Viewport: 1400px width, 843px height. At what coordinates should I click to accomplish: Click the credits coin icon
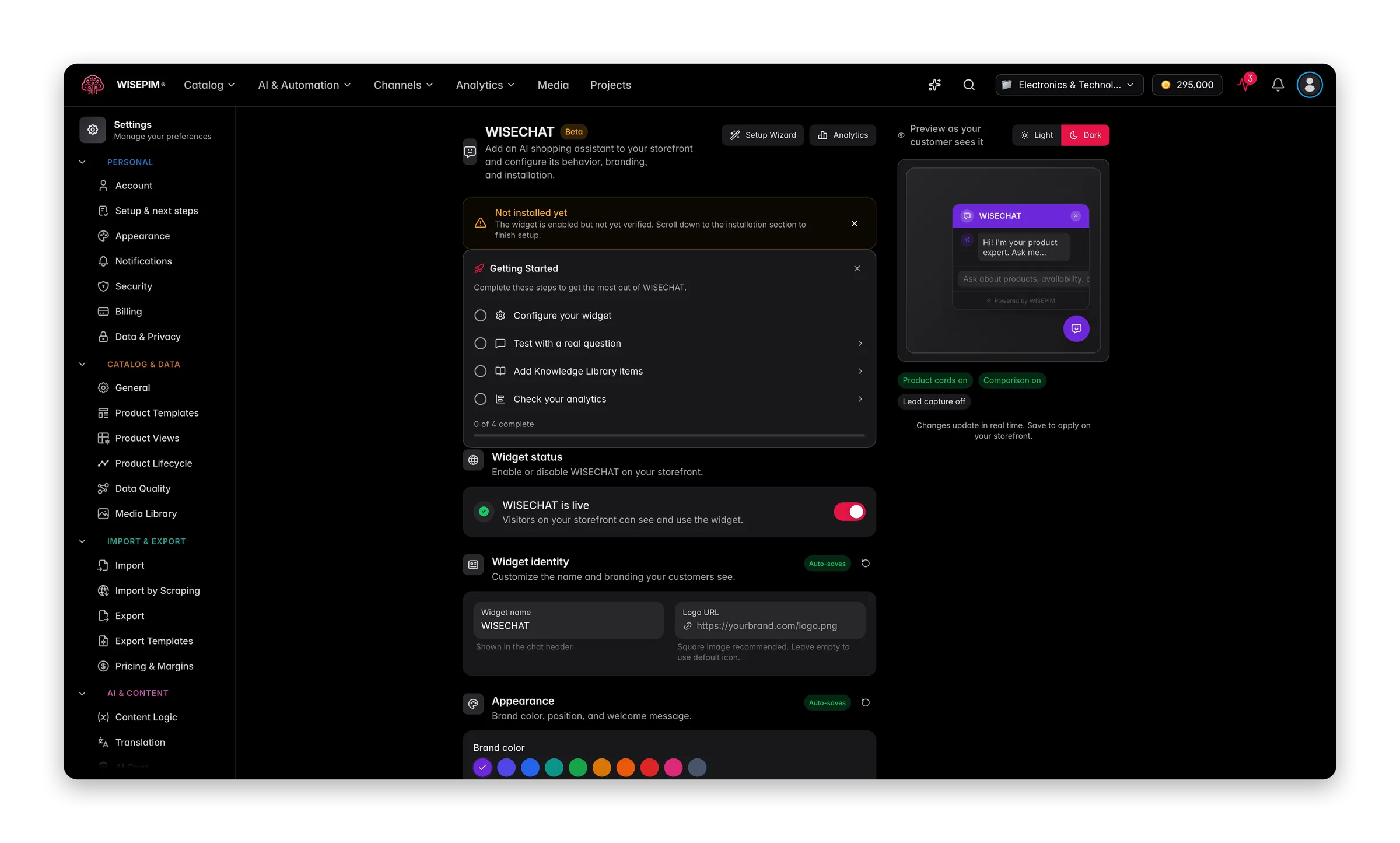[1166, 85]
